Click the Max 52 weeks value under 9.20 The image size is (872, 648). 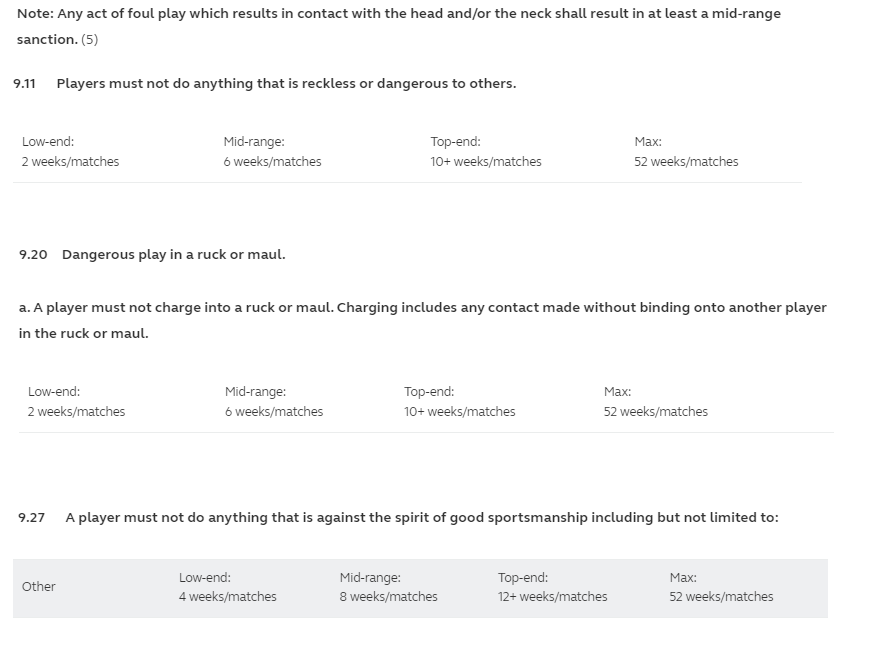tap(655, 412)
